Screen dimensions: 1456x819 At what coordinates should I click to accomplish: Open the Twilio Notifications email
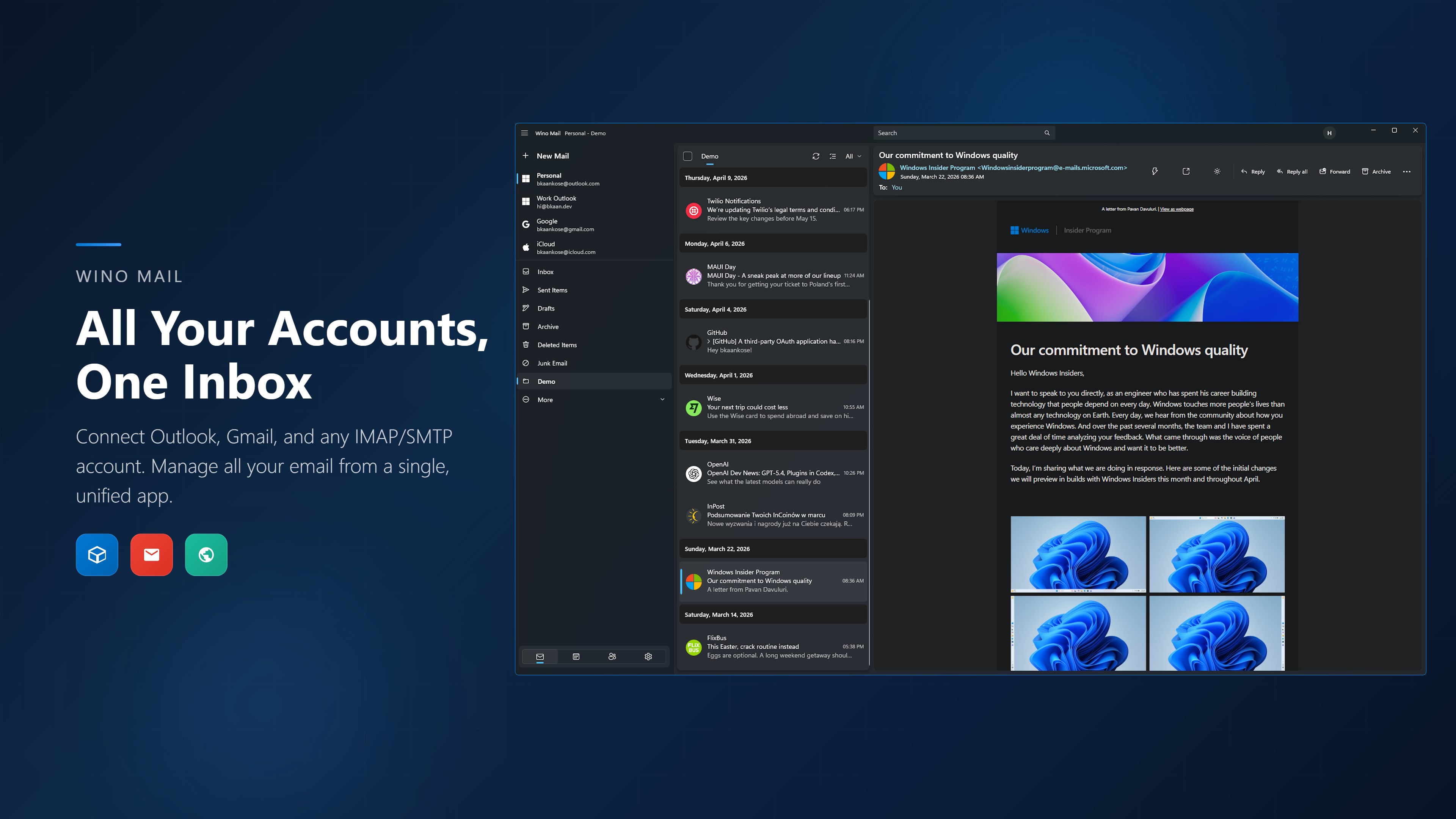[x=773, y=210]
